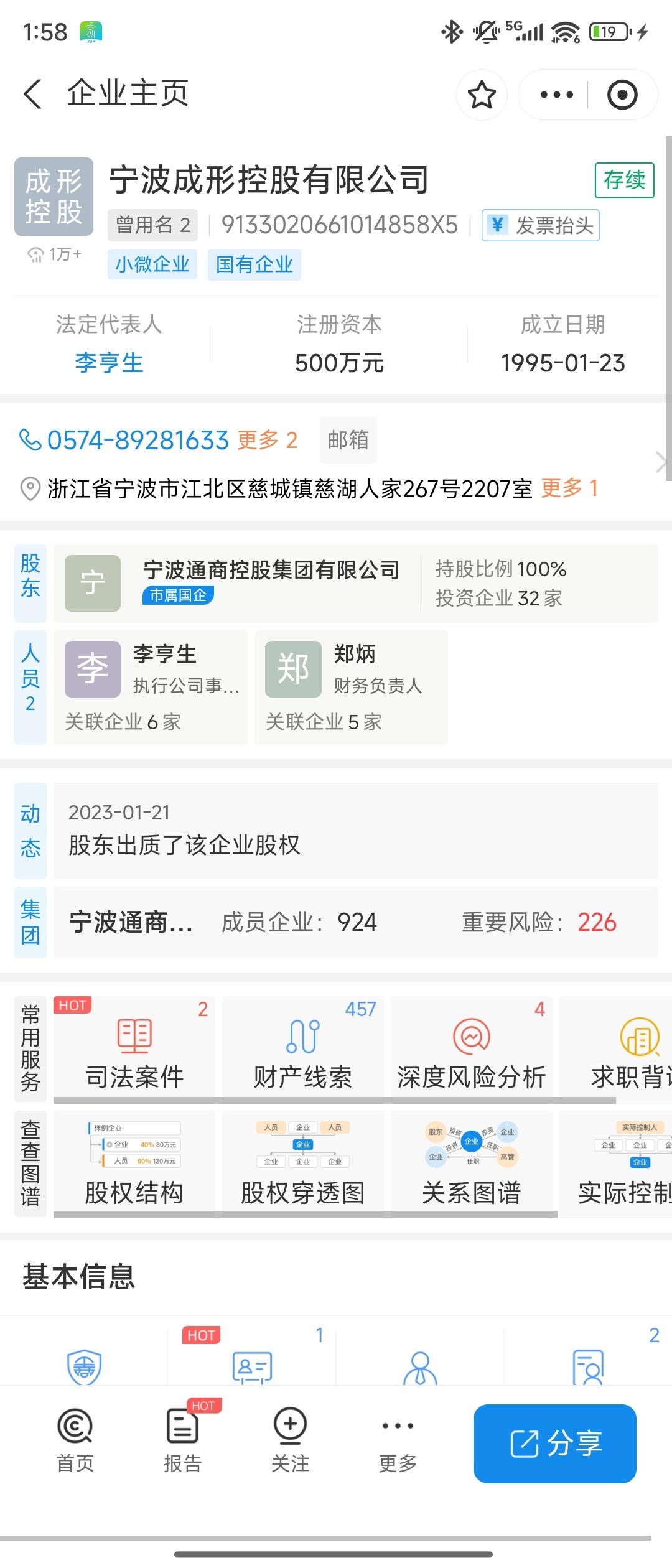The height and width of the screenshot is (1568, 672).
Task: Favorite this company with star icon
Action: [482, 95]
